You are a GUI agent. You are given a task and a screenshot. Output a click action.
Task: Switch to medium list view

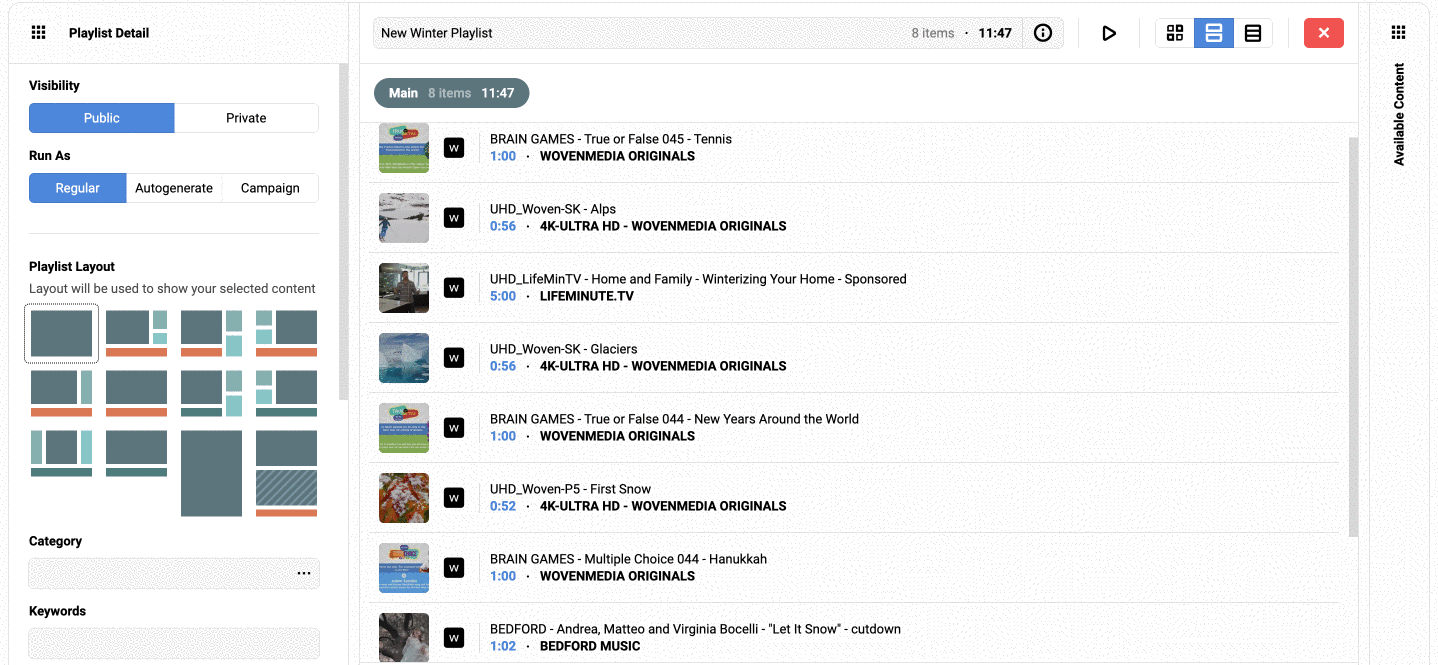1214,33
